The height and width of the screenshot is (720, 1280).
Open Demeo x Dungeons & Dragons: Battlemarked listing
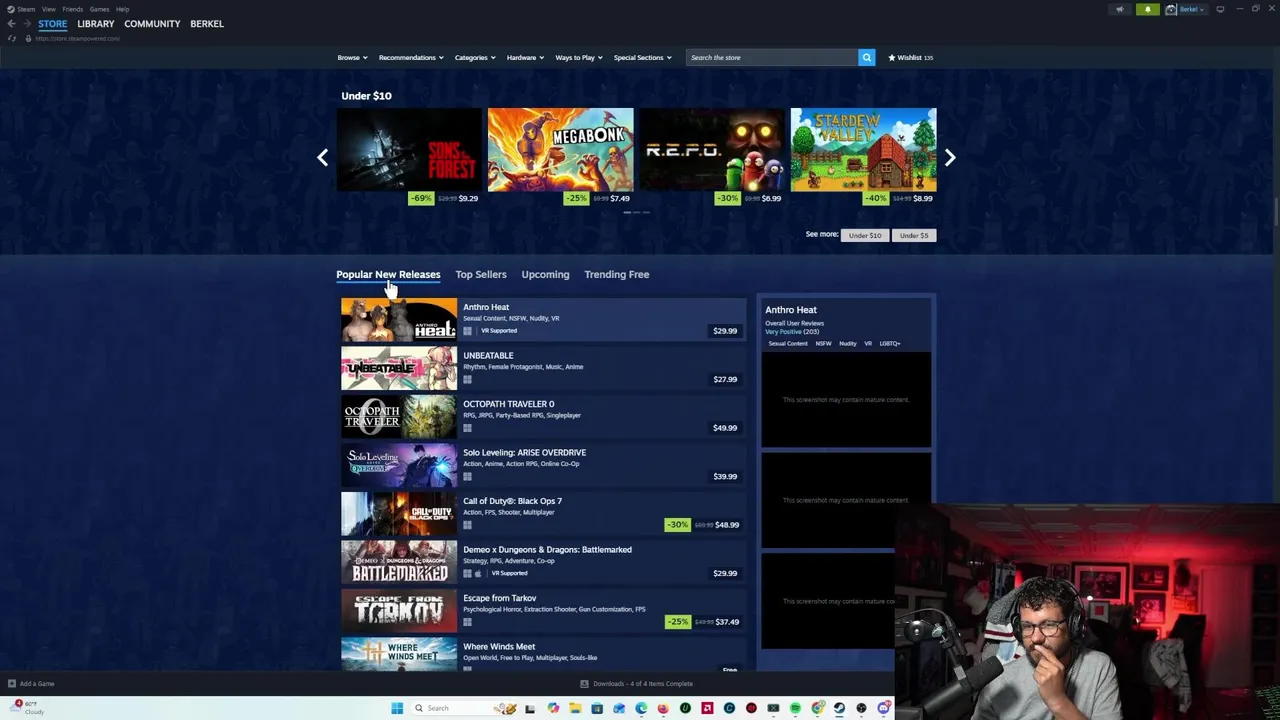(x=543, y=562)
